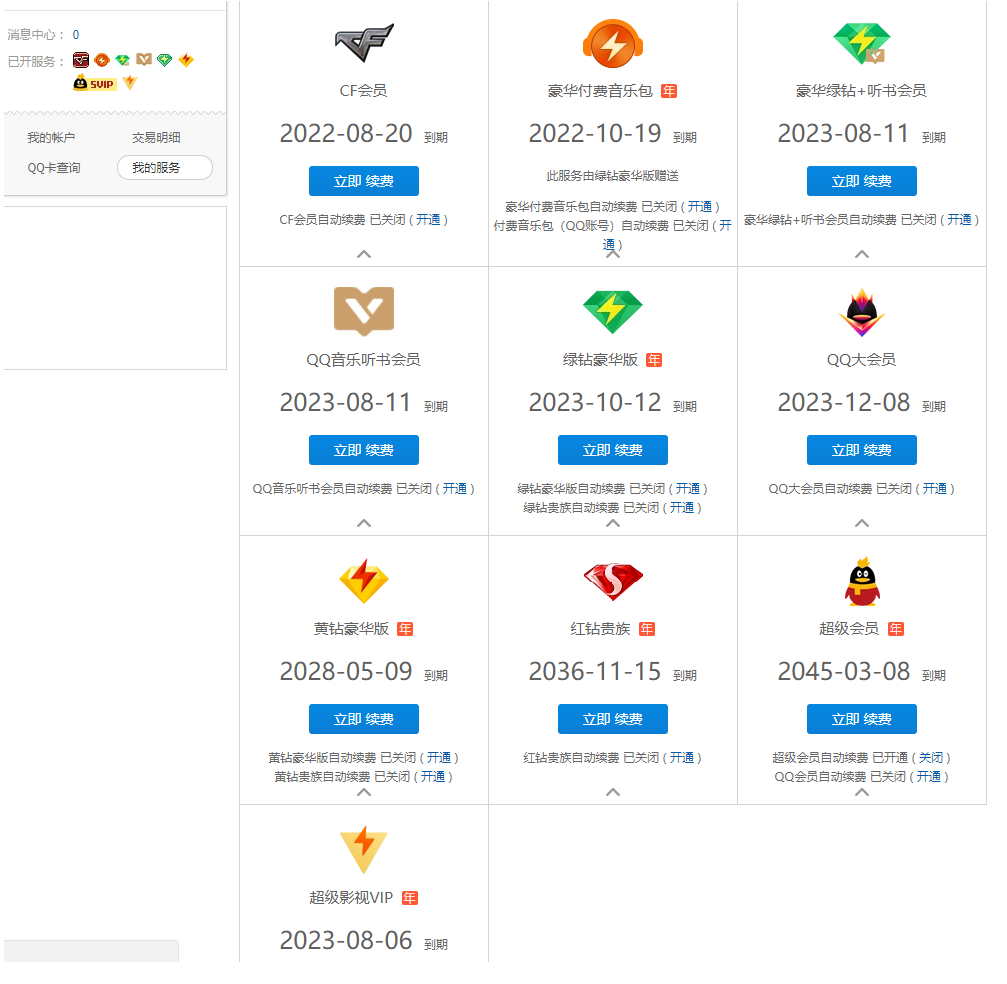Open 消息中心 message count link
1007x984 pixels.
[x=76, y=35]
